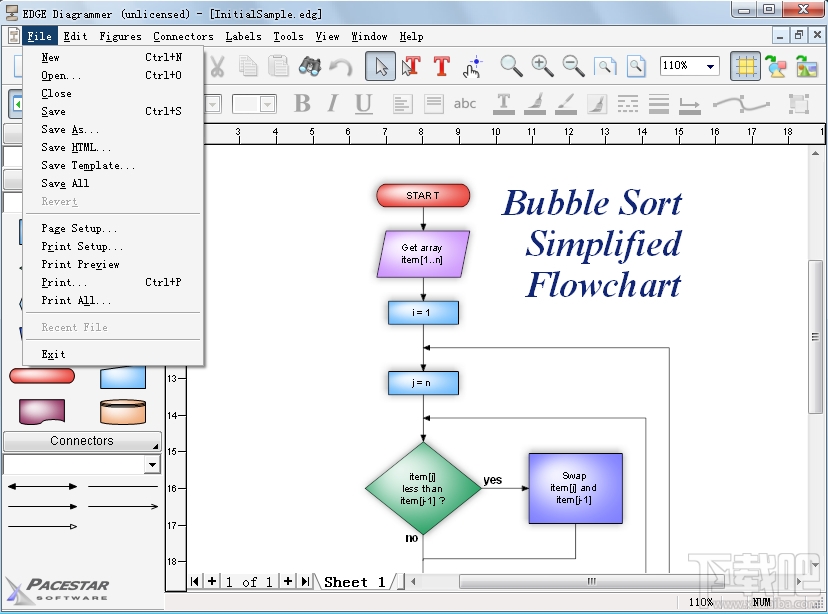Image resolution: width=828 pixels, height=614 pixels.
Task: Select the Zoom In magnifier tool
Action: click(x=541, y=67)
